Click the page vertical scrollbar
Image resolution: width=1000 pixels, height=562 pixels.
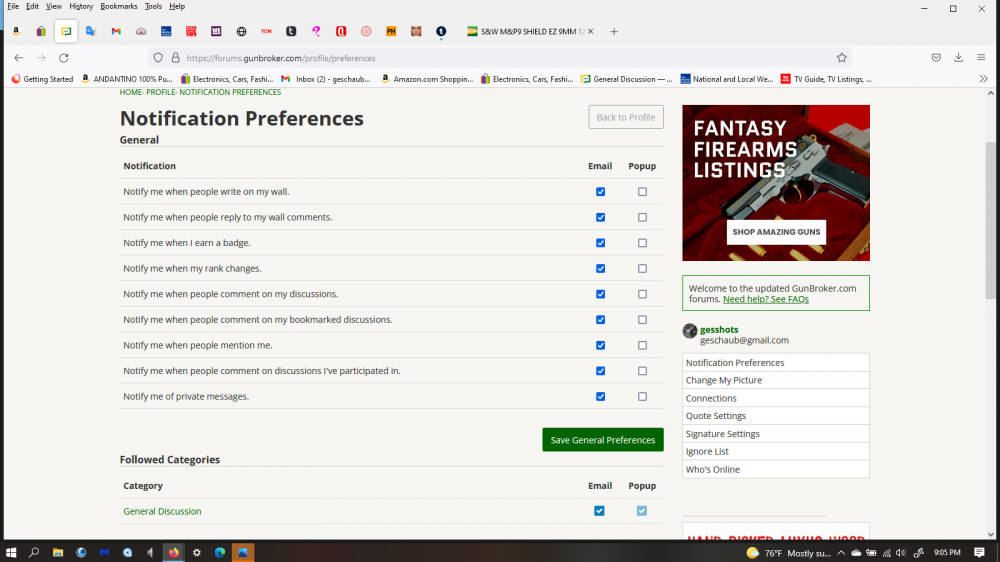pos(990,221)
